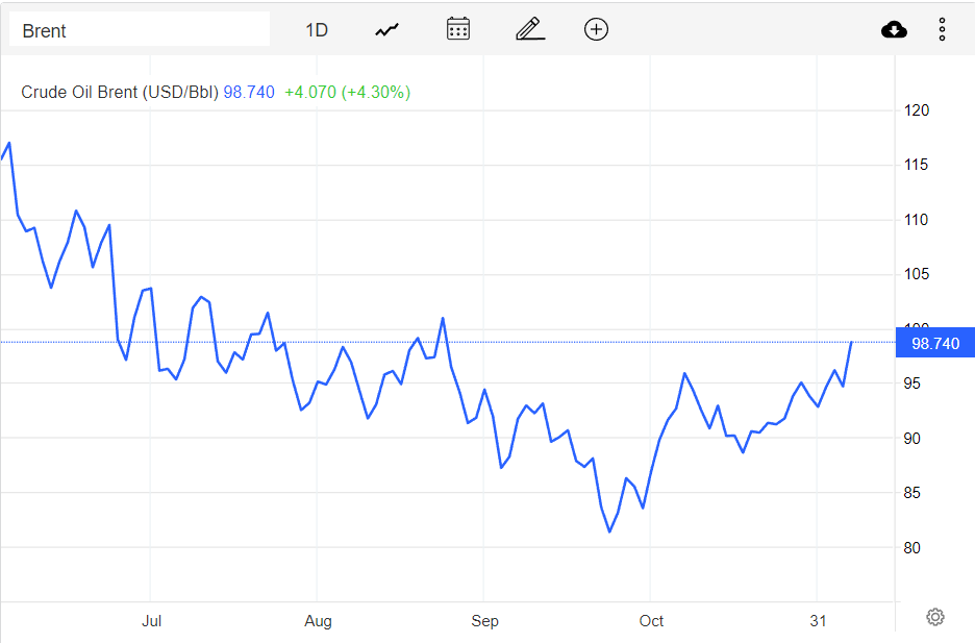This screenshot has width=977, height=643.
Task: Select the Aug label on time axis
Action: click(x=317, y=621)
